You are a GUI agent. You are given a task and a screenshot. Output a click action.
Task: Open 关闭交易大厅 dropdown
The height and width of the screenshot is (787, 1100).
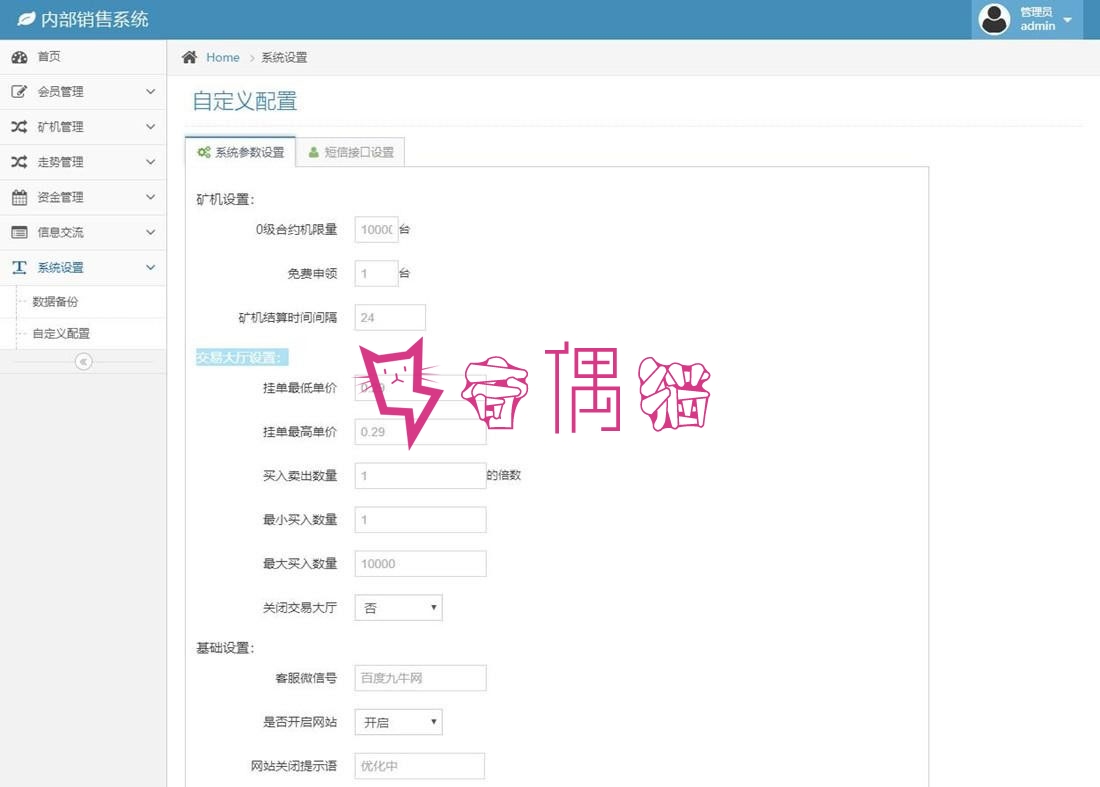tap(398, 607)
